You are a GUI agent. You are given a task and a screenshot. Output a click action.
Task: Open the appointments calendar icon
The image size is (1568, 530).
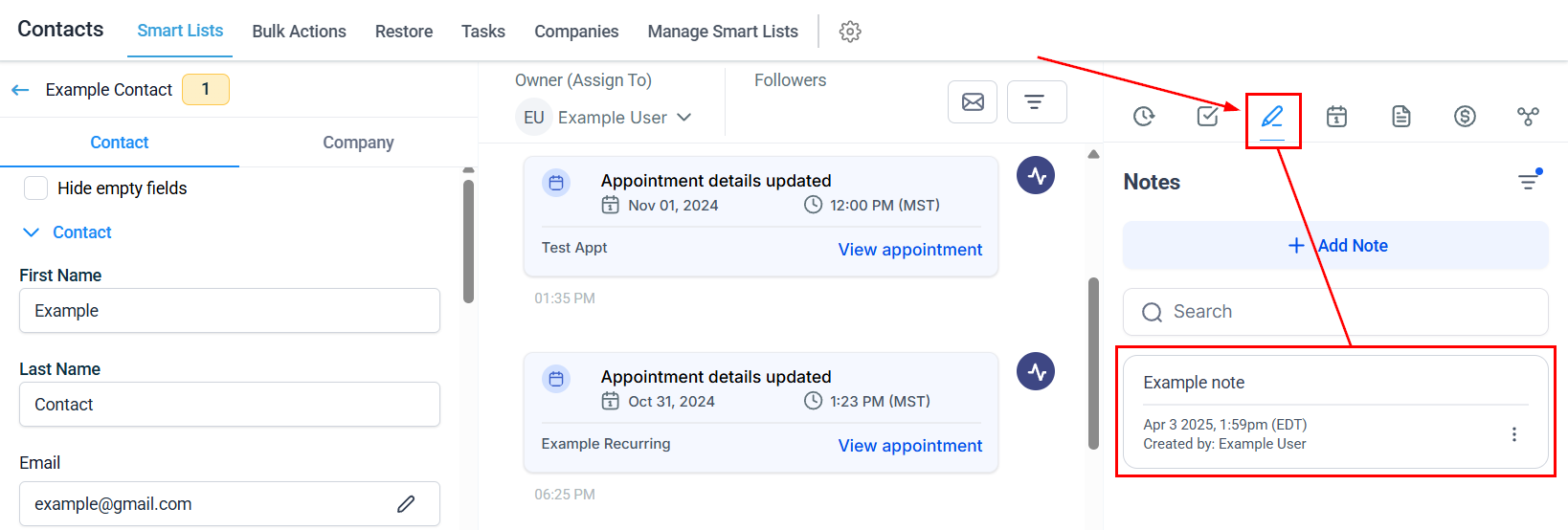1337,117
